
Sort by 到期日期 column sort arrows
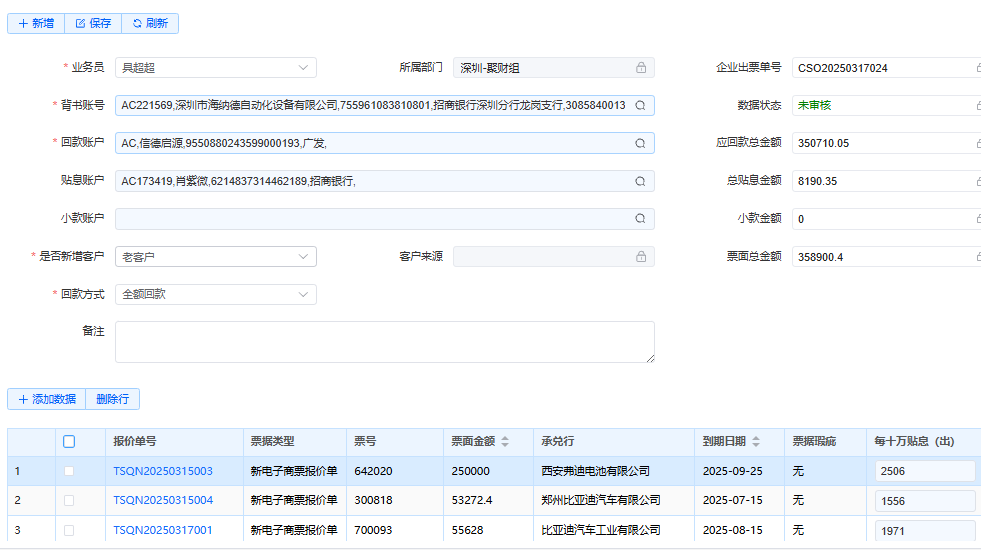756,441
